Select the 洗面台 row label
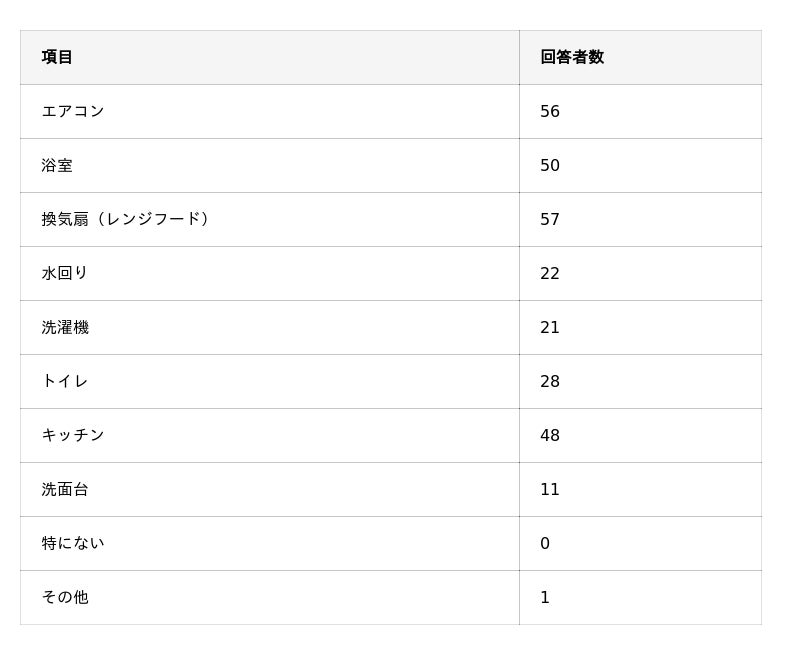800x655 pixels. click(x=65, y=489)
